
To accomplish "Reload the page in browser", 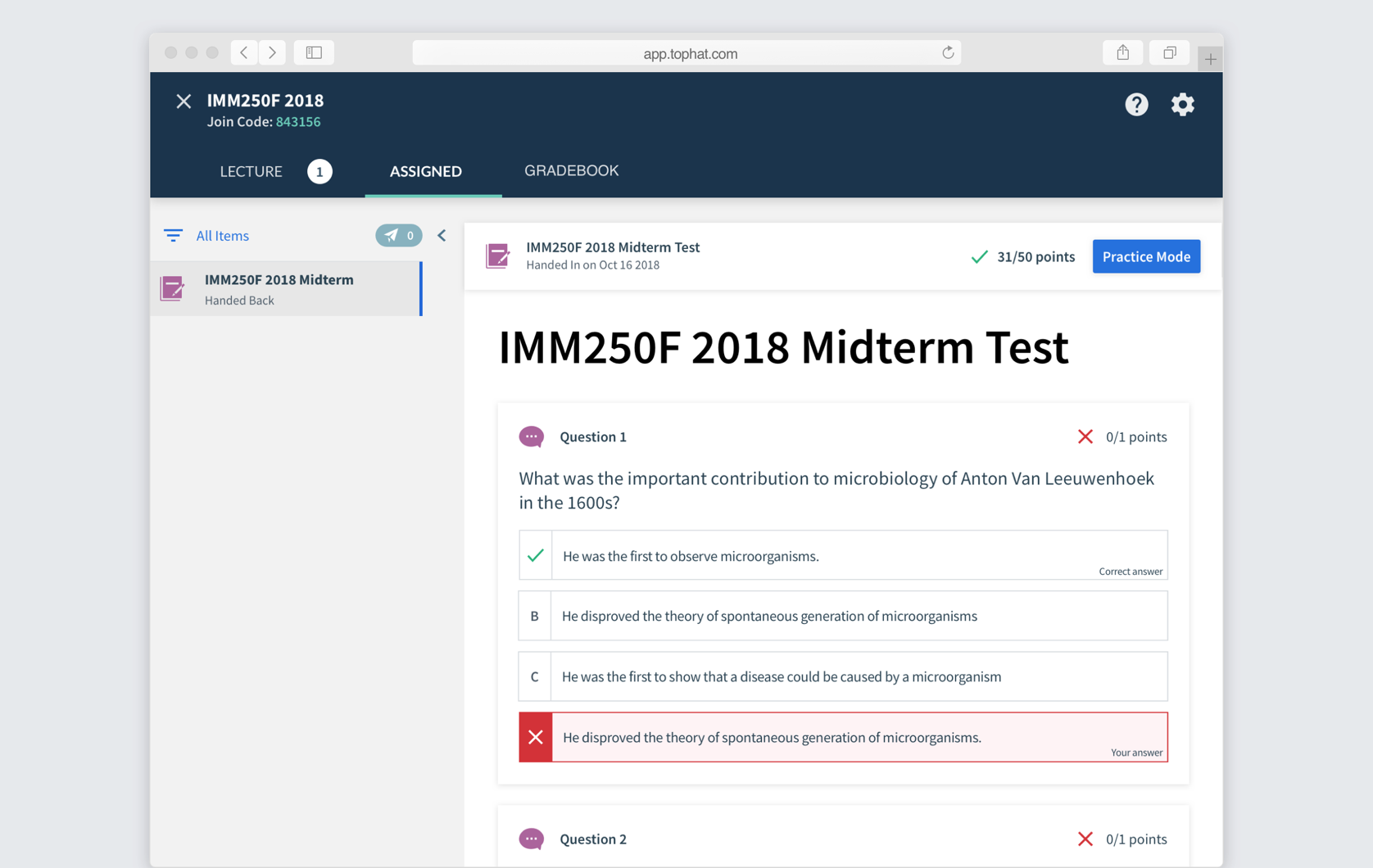I will click(x=948, y=52).
